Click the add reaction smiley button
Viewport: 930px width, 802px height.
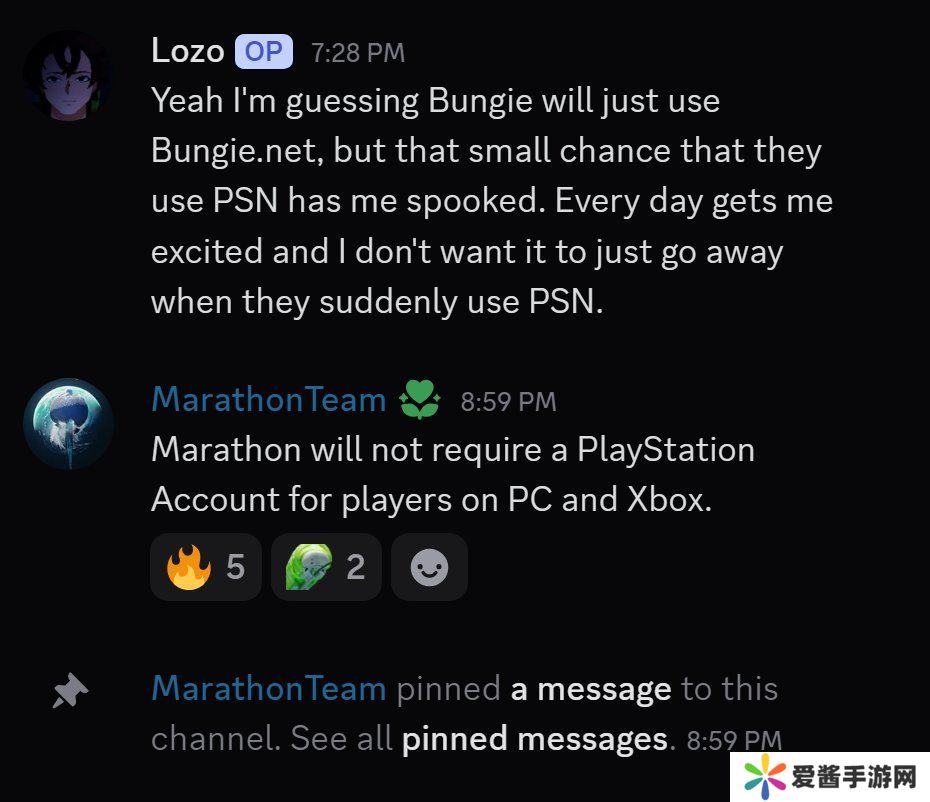(x=429, y=567)
